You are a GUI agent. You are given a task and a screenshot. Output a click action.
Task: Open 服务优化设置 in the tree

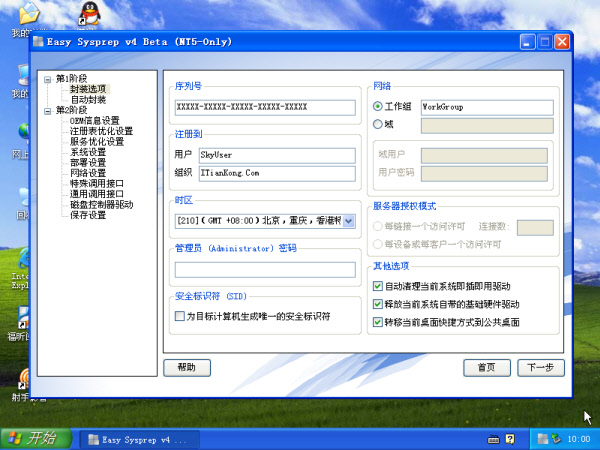pyautogui.click(x=97, y=142)
